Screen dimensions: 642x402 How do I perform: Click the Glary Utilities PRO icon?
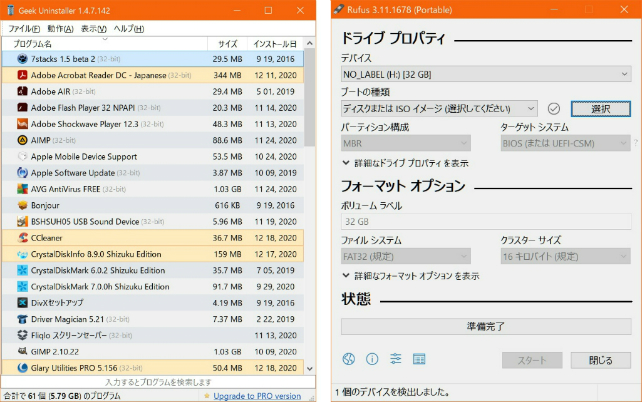click(x=22, y=368)
